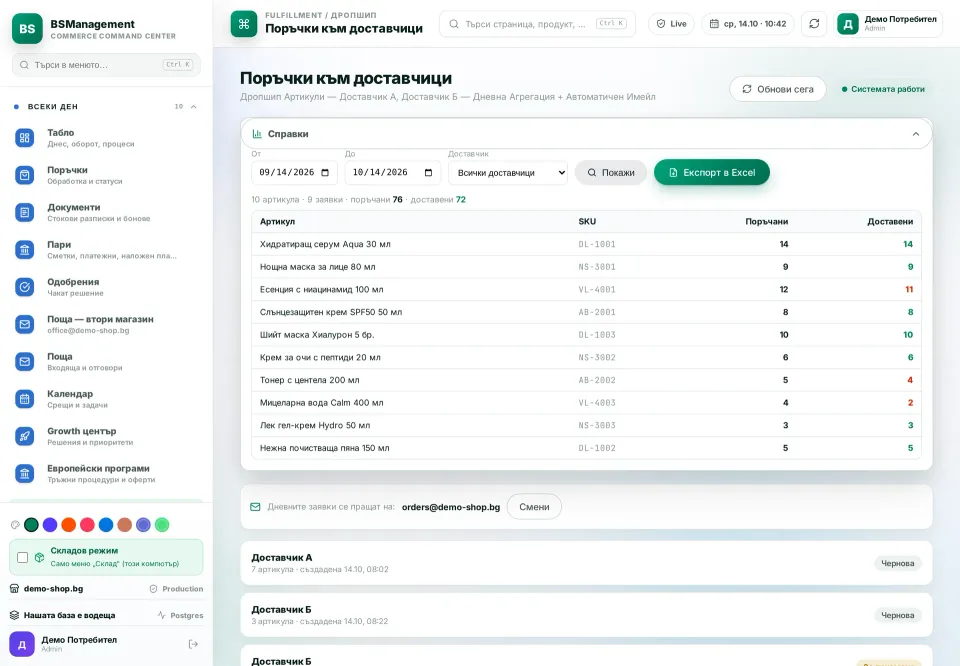Viewport: 960px width, 666px height.
Task: Select Growth център in the sidebar menu
Action: (x=107, y=436)
